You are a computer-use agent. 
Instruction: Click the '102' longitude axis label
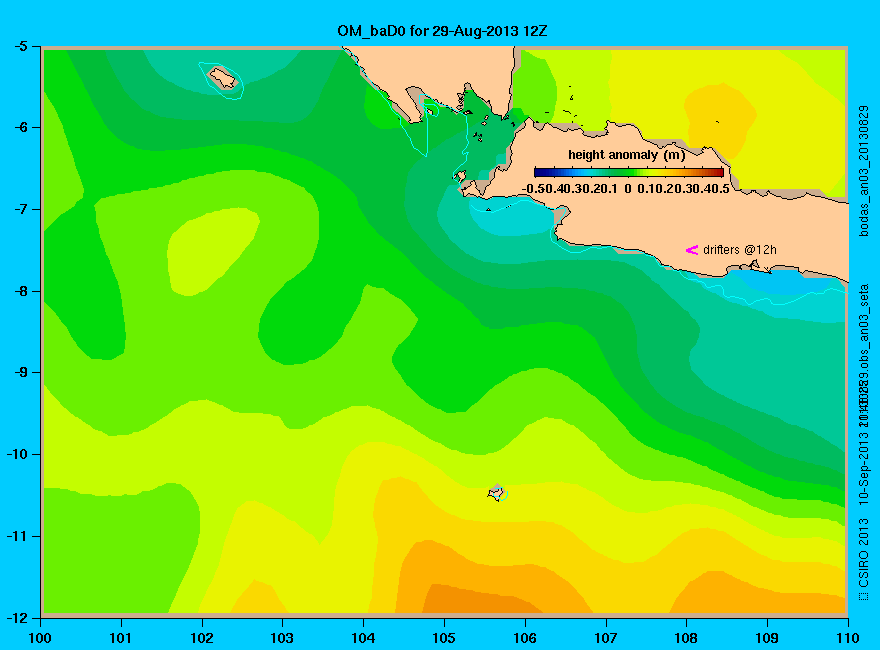(x=201, y=638)
